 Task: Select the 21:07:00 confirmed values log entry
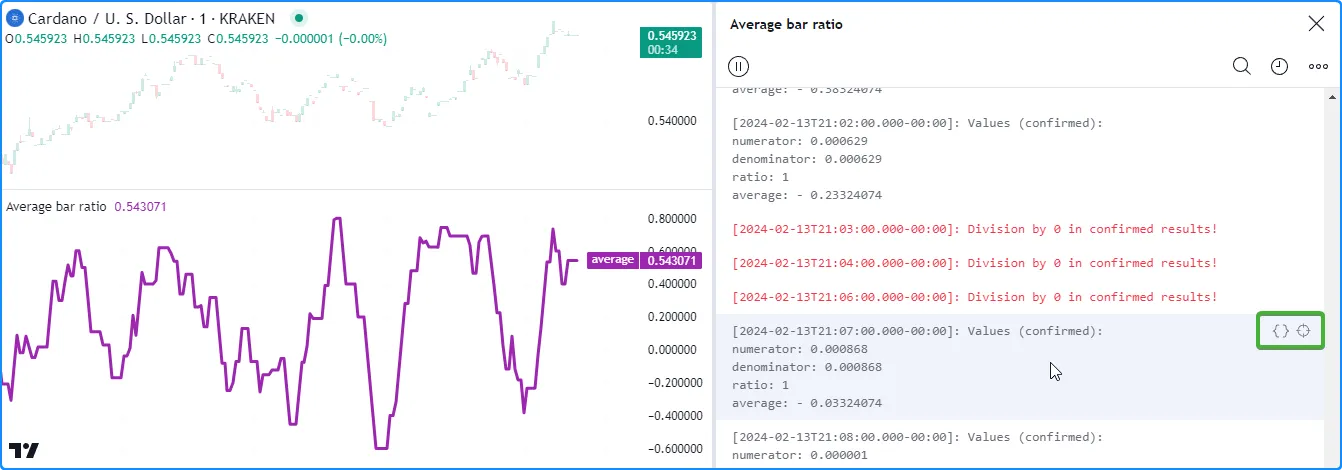pyautogui.click(x=917, y=331)
